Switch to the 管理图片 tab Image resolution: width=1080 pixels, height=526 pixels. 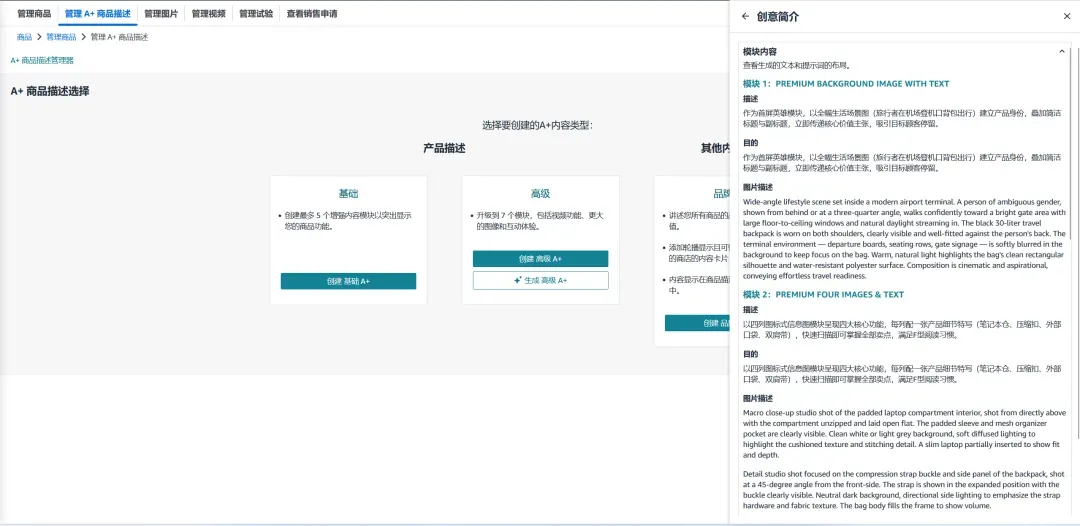(160, 13)
